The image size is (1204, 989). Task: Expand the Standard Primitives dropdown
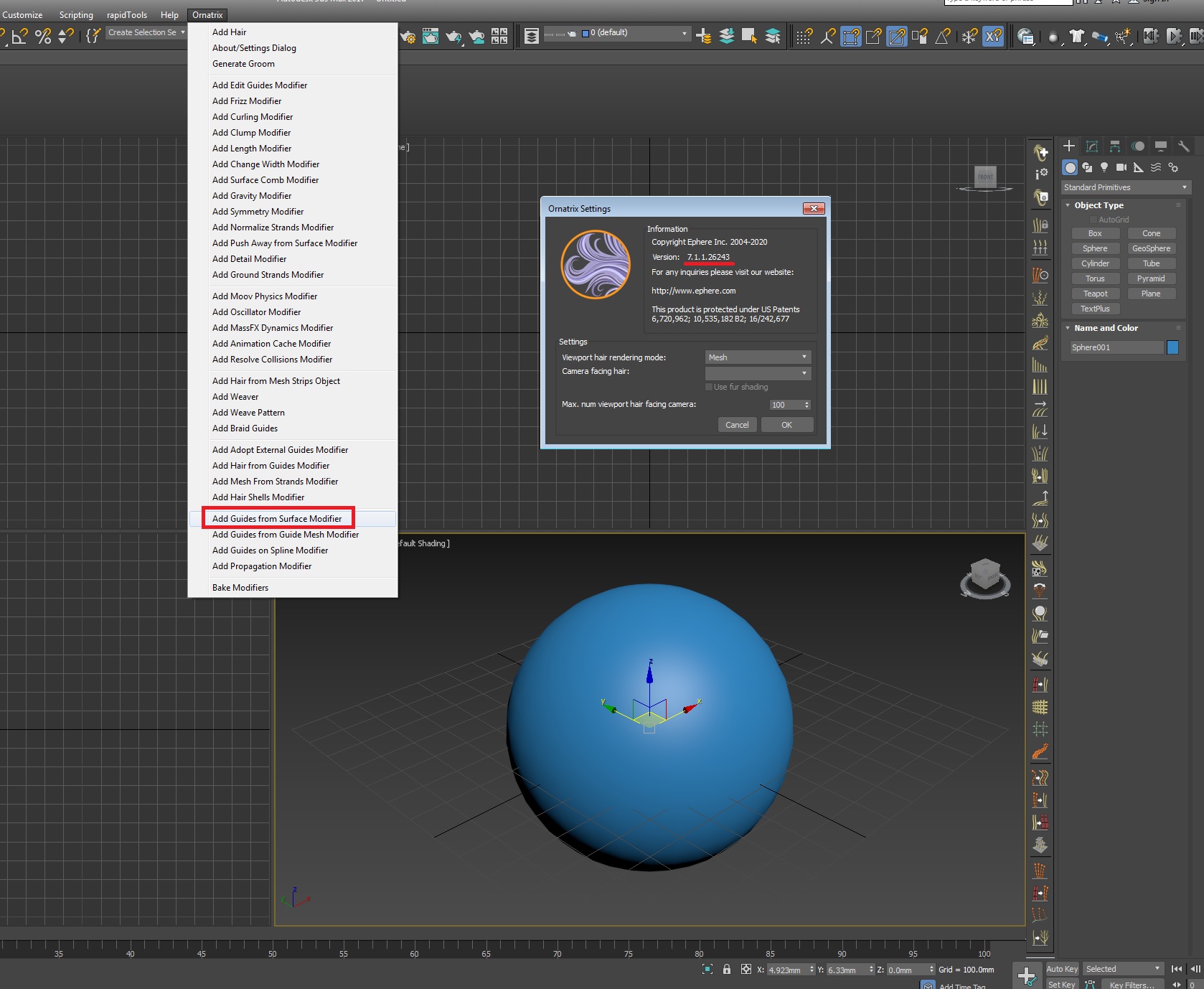[x=1124, y=187]
